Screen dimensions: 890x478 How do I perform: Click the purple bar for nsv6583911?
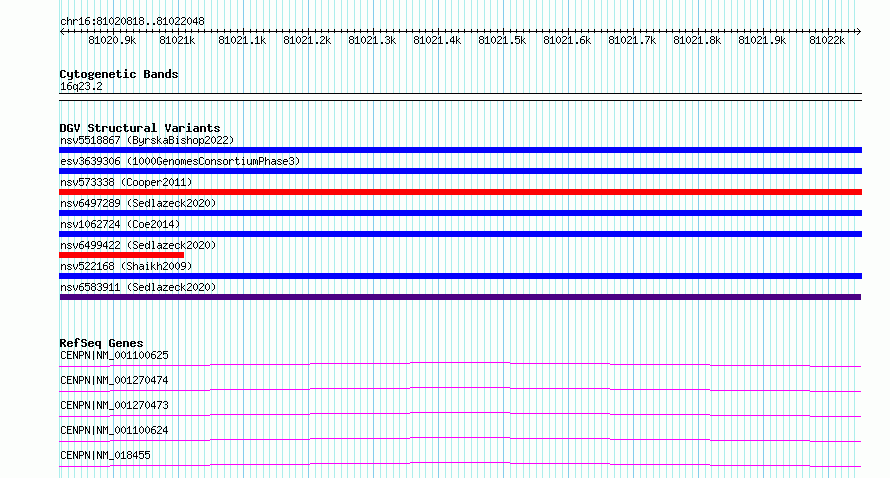(x=460, y=297)
